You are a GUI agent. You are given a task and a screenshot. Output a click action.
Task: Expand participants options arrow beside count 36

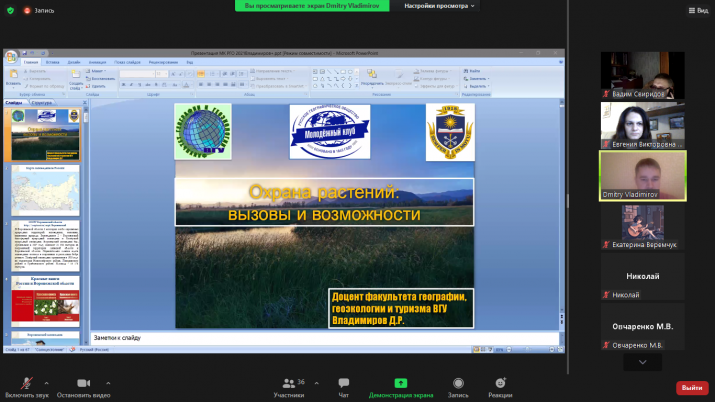316,383
